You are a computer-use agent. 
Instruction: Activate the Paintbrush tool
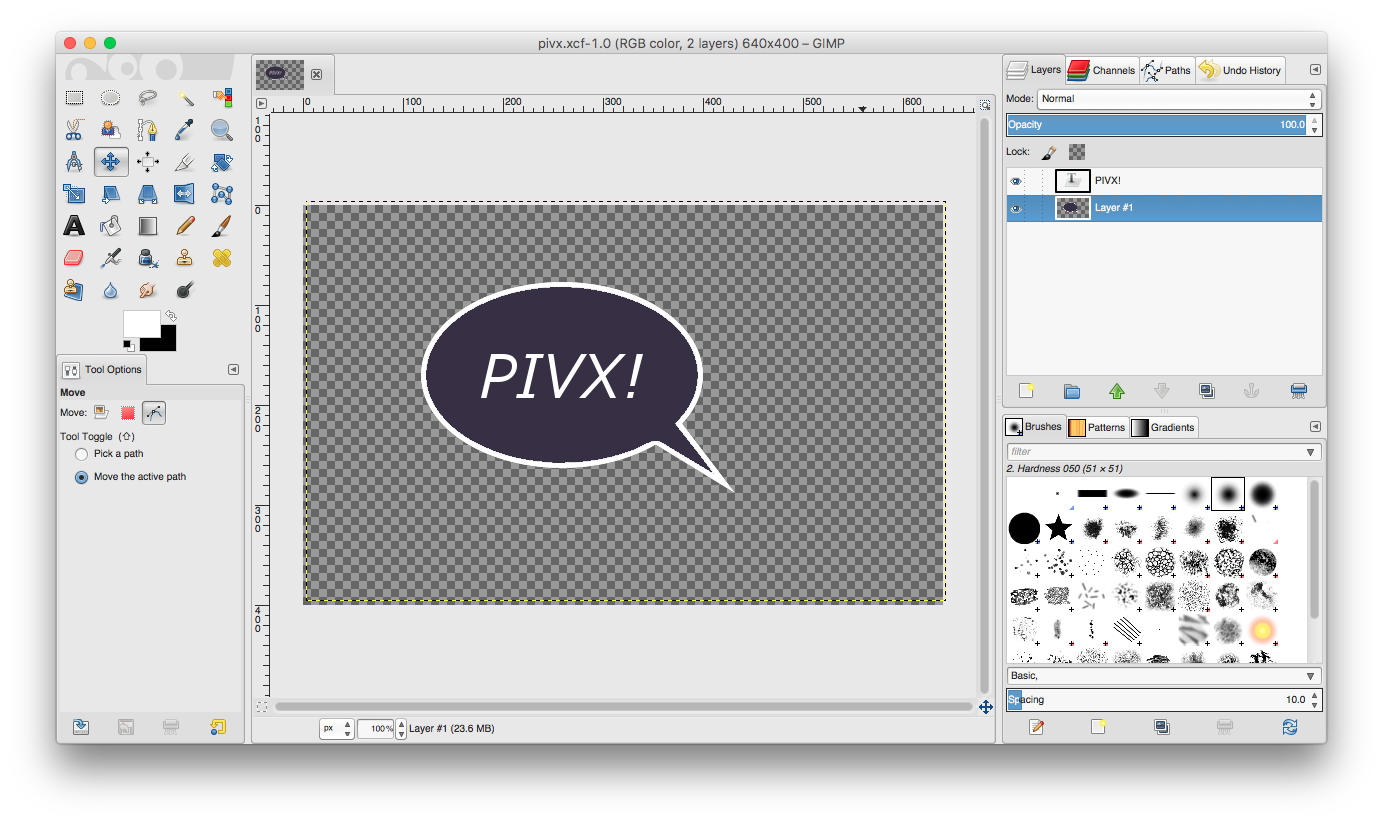(222, 226)
